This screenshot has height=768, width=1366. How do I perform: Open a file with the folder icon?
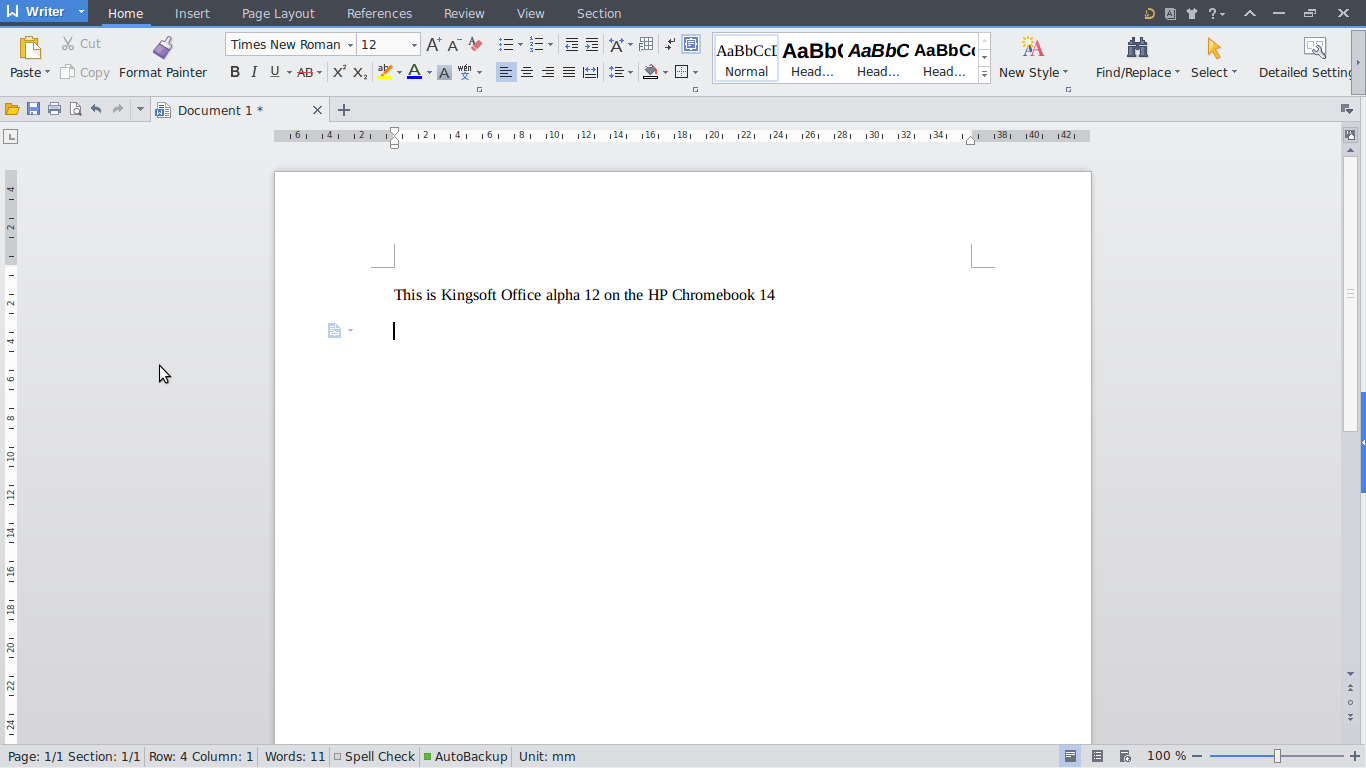(12, 110)
